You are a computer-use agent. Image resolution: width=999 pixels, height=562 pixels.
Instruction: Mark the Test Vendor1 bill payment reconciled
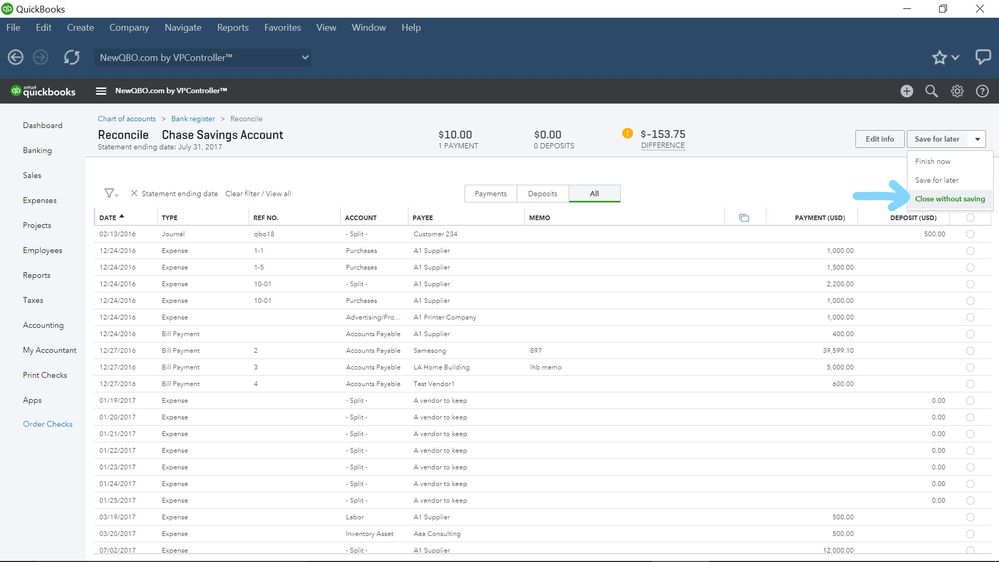[970, 384]
